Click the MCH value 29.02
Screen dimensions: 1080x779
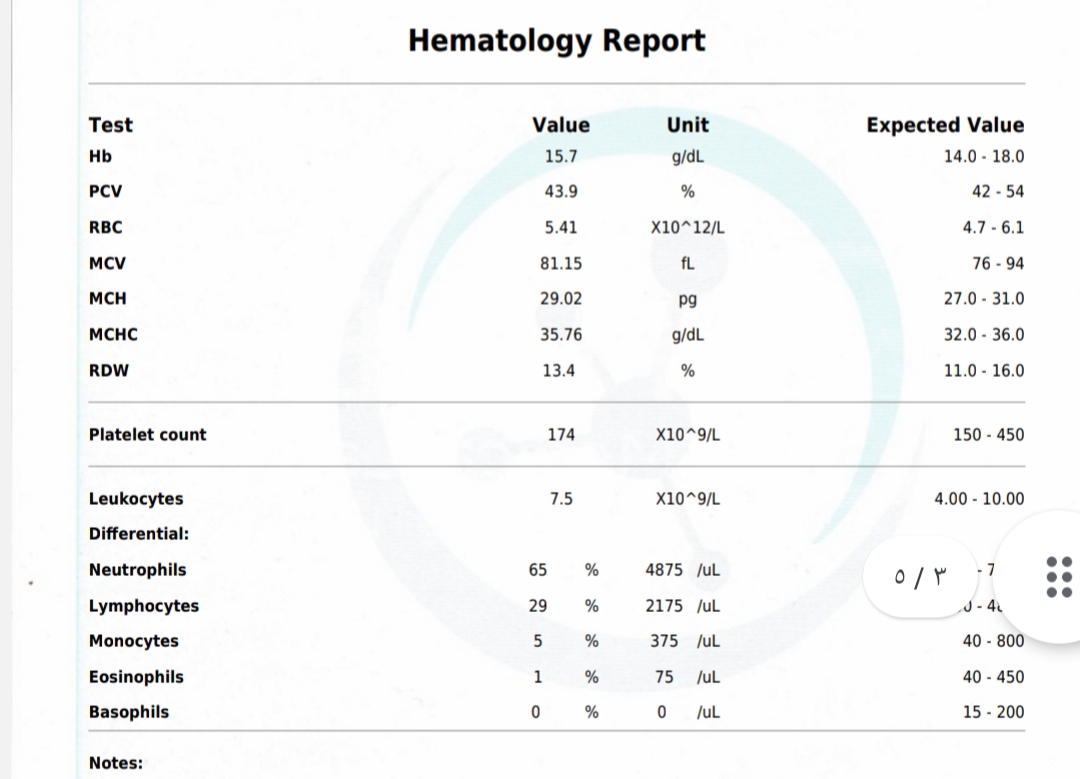point(561,298)
